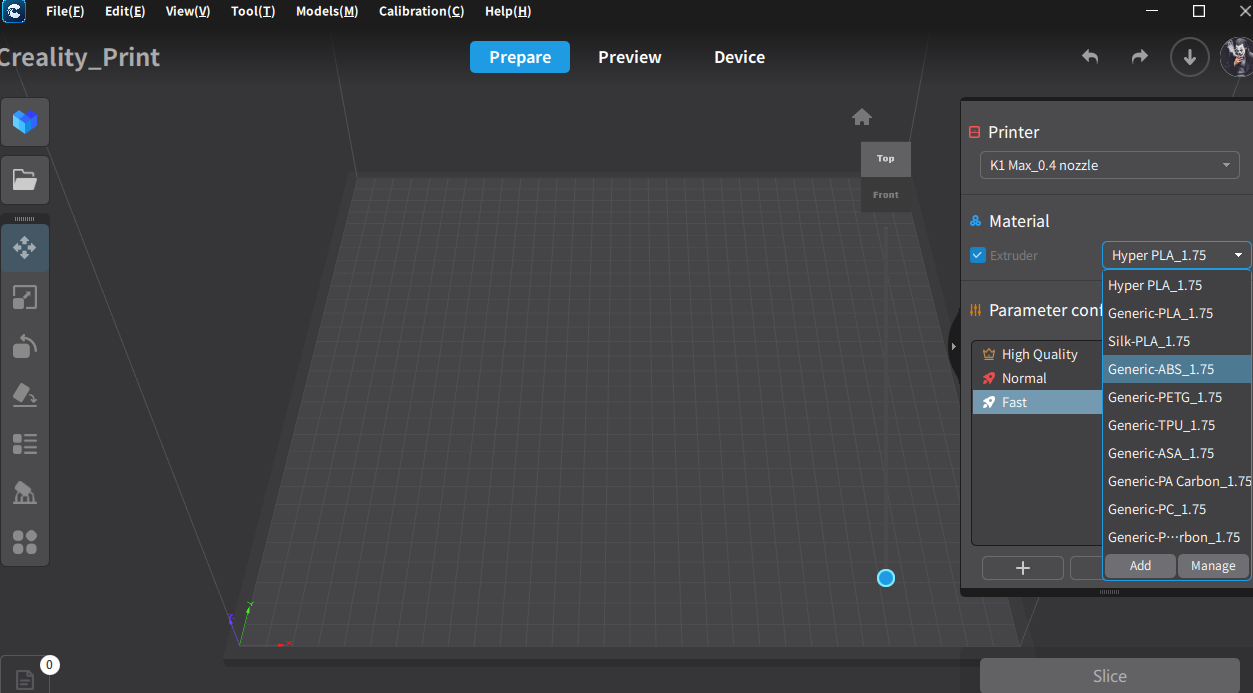Choose Generic-ABS_1.75 from the list
The height and width of the screenshot is (693, 1253).
tap(1177, 369)
